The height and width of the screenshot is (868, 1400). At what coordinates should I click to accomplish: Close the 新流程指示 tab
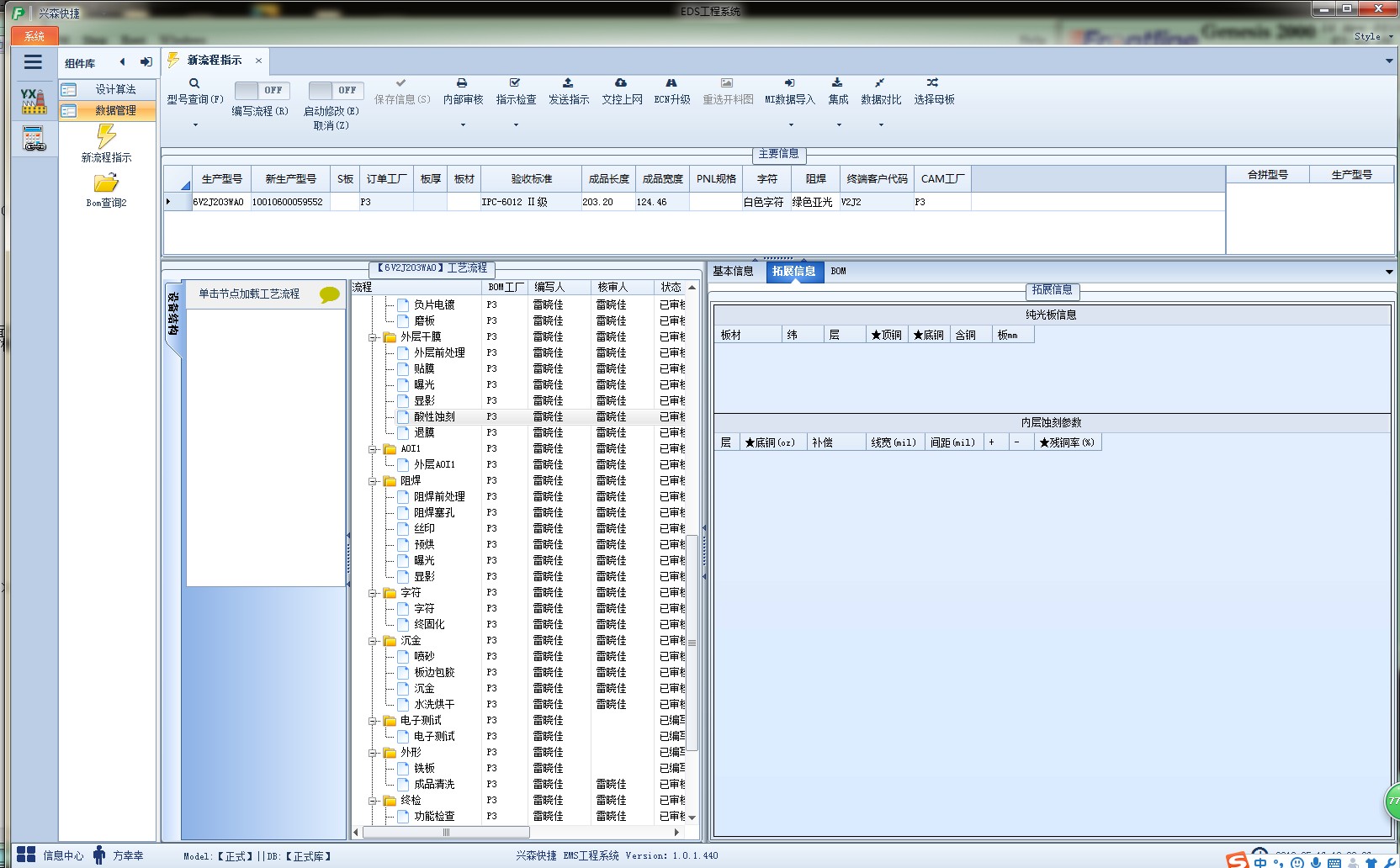tap(258, 61)
